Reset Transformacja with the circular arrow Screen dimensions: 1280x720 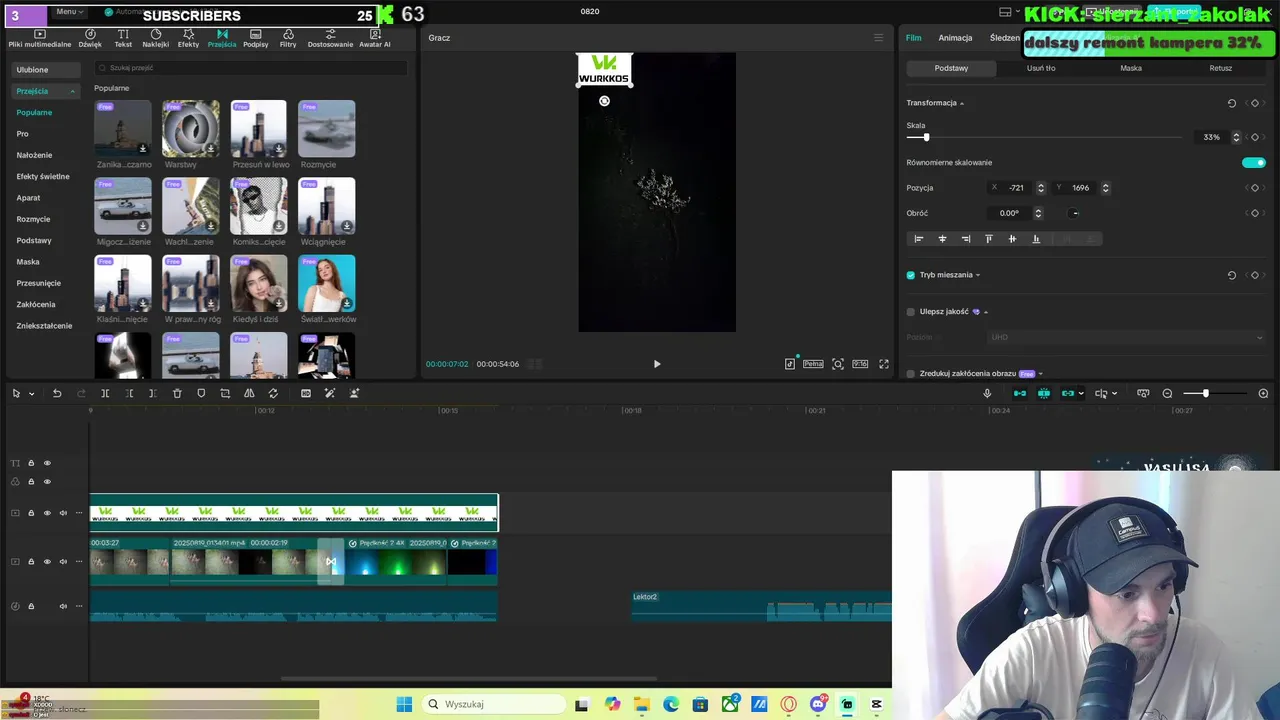pos(1231,103)
